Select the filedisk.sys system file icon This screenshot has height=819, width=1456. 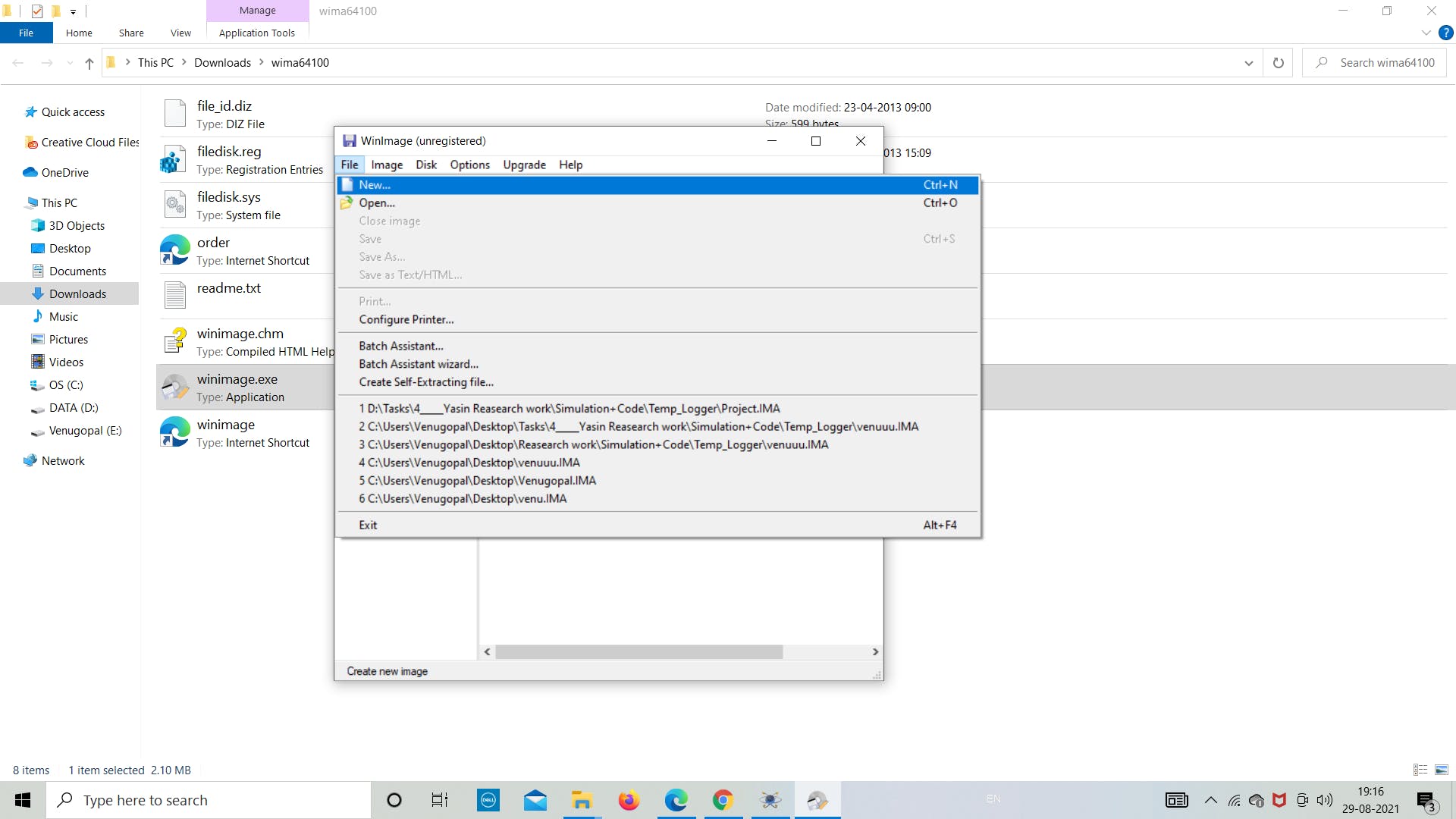pos(175,205)
